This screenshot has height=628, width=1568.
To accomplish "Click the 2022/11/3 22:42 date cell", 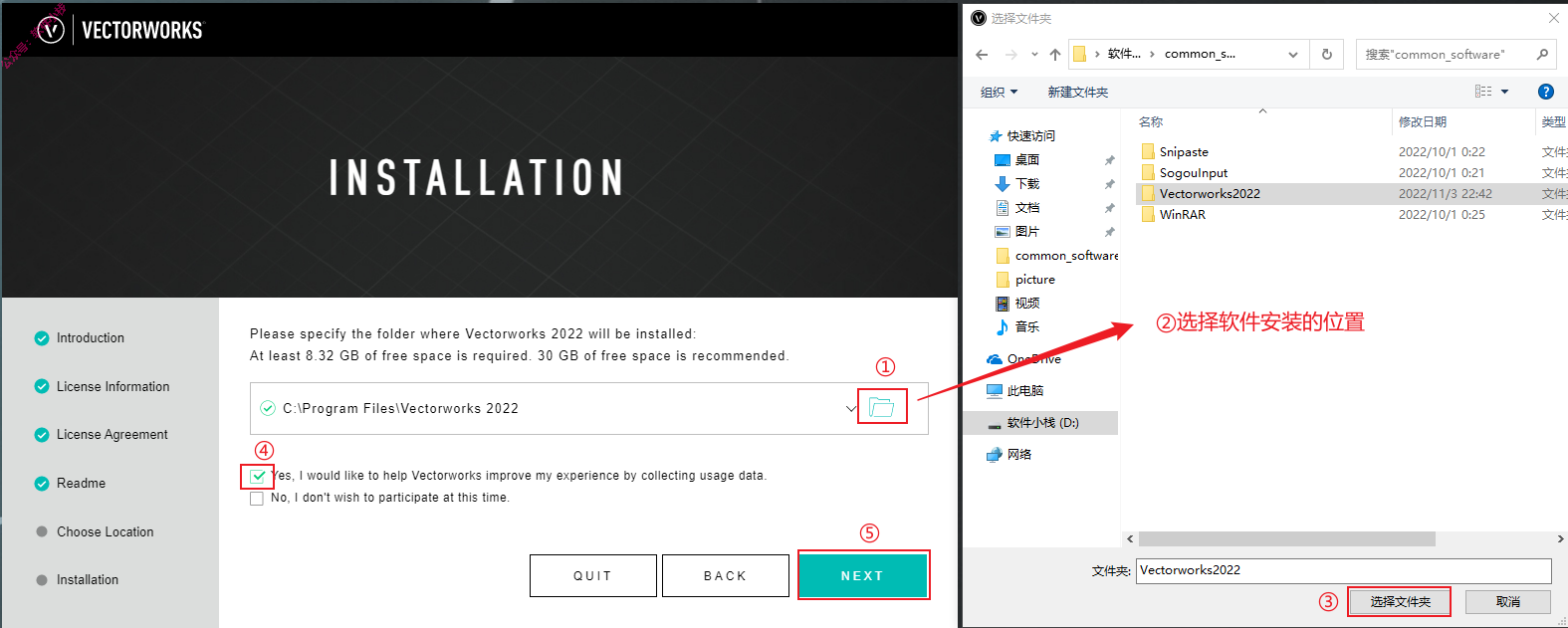I will tap(1446, 194).
